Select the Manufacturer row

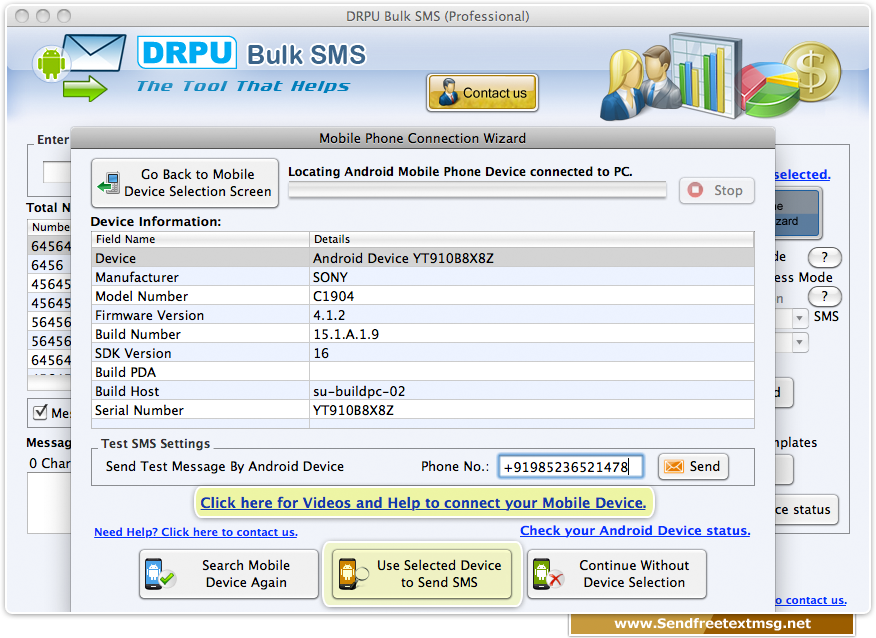[422, 277]
